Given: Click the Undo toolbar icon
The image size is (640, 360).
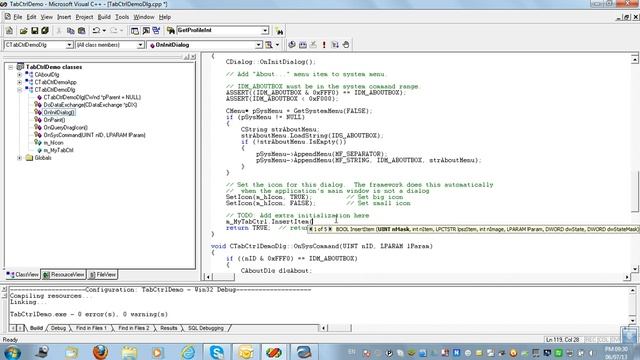Looking at the screenshot, I should [x=96, y=31].
